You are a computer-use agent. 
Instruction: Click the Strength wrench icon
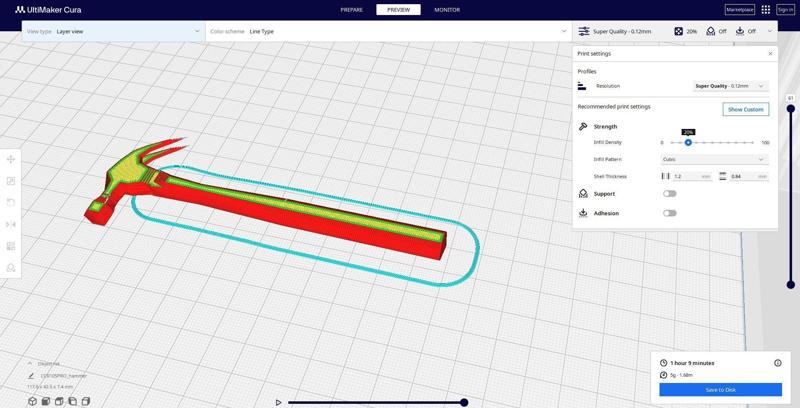583,126
